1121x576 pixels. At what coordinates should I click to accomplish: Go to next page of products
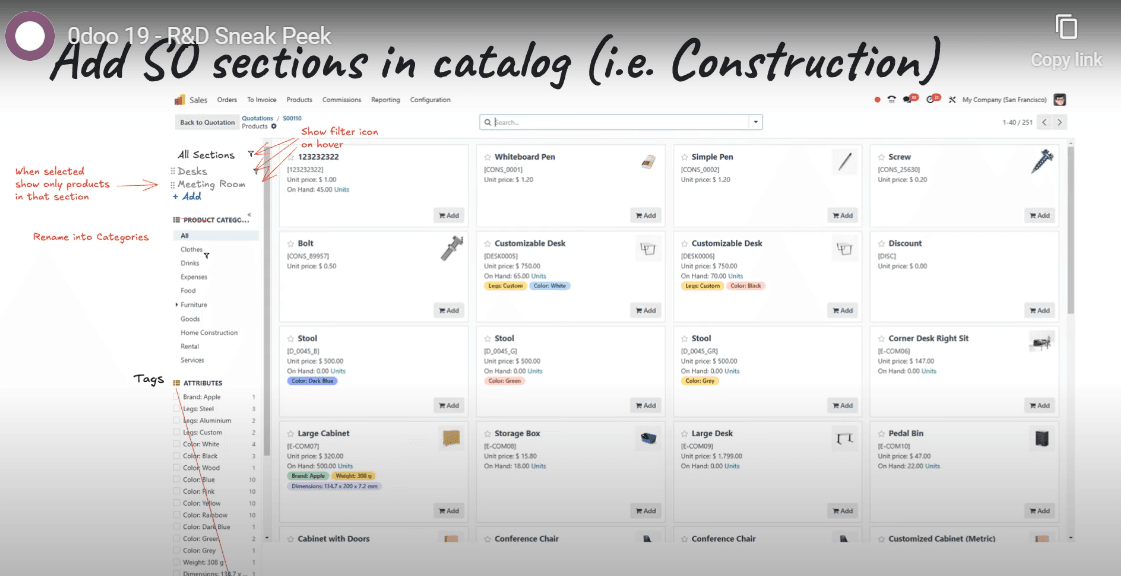1059,122
